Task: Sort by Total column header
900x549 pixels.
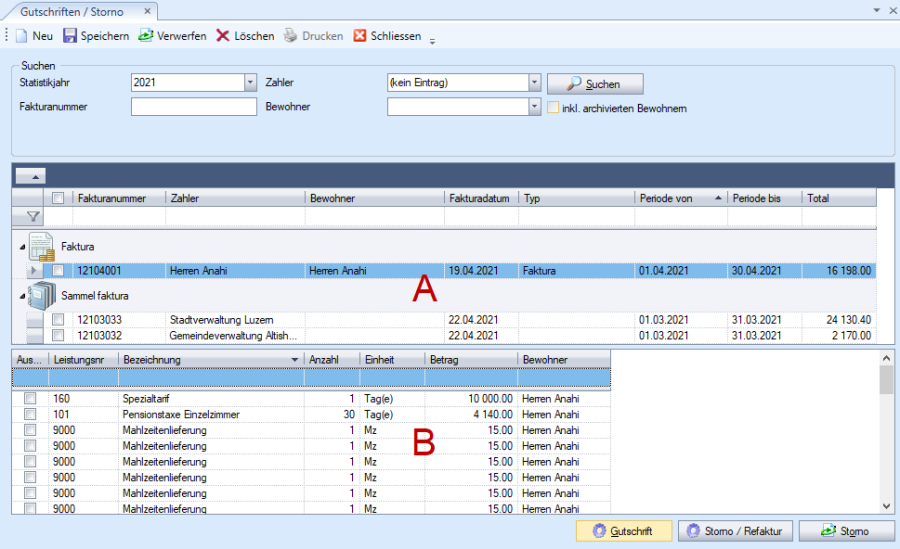Action: (x=839, y=198)
